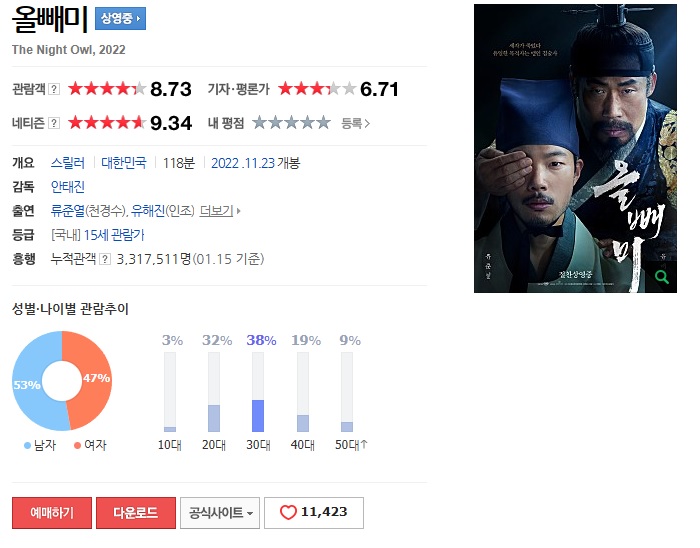Viewport: 700px width, 548px height.
Task: Open help icon next to 관람객
Action: point(54,89)
